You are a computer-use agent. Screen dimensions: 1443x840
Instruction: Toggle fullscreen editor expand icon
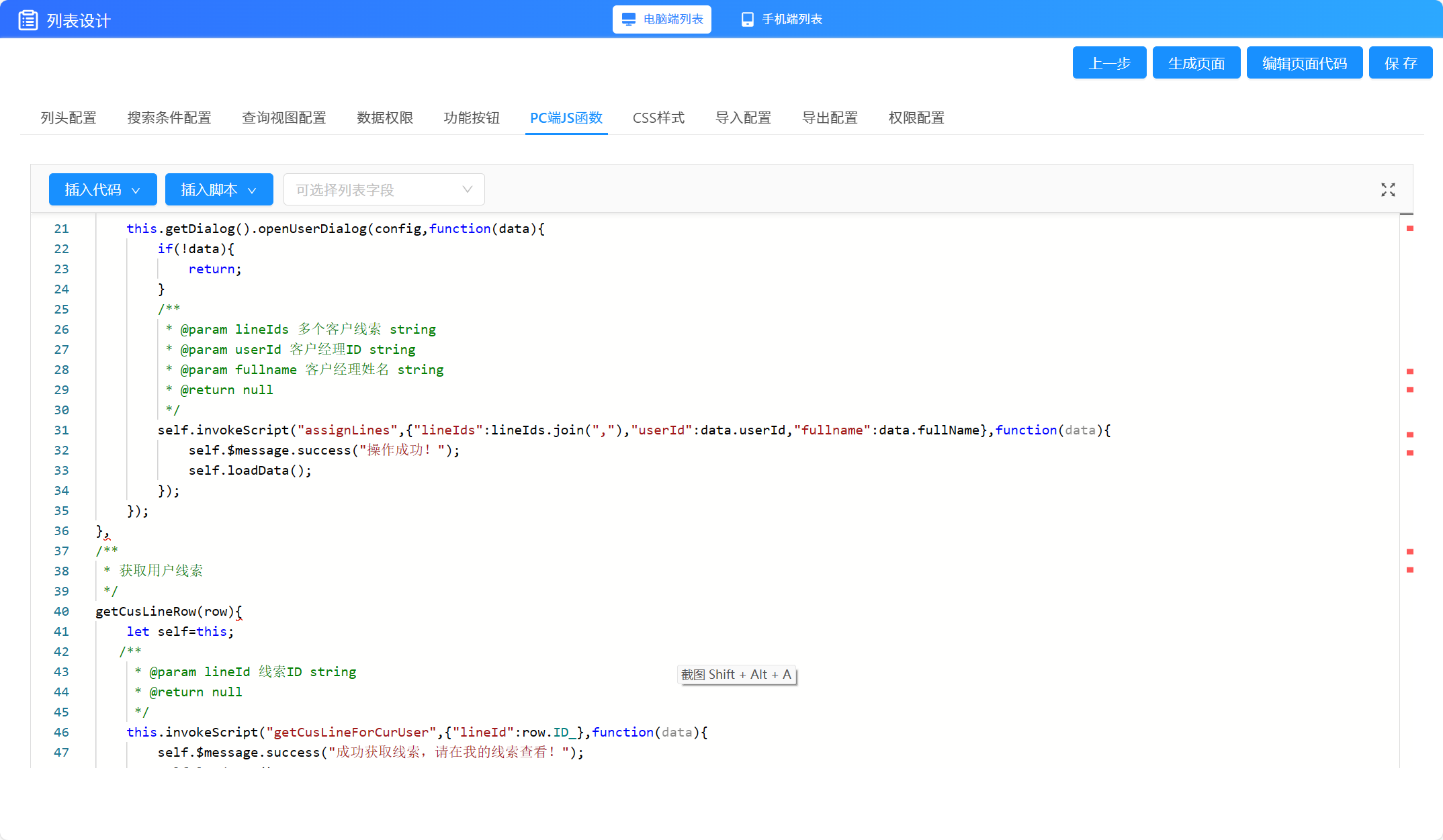pyautogui.click(x=1388, y=190)
